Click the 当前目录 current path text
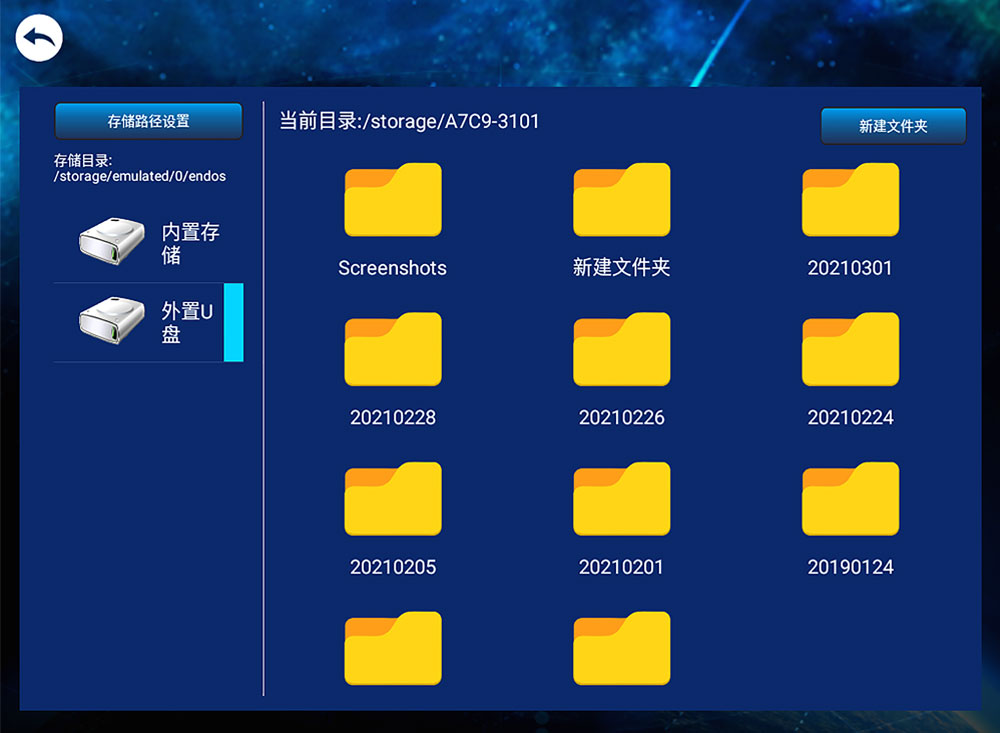The width and height of the screenshot is (1000, 733). 409,121
